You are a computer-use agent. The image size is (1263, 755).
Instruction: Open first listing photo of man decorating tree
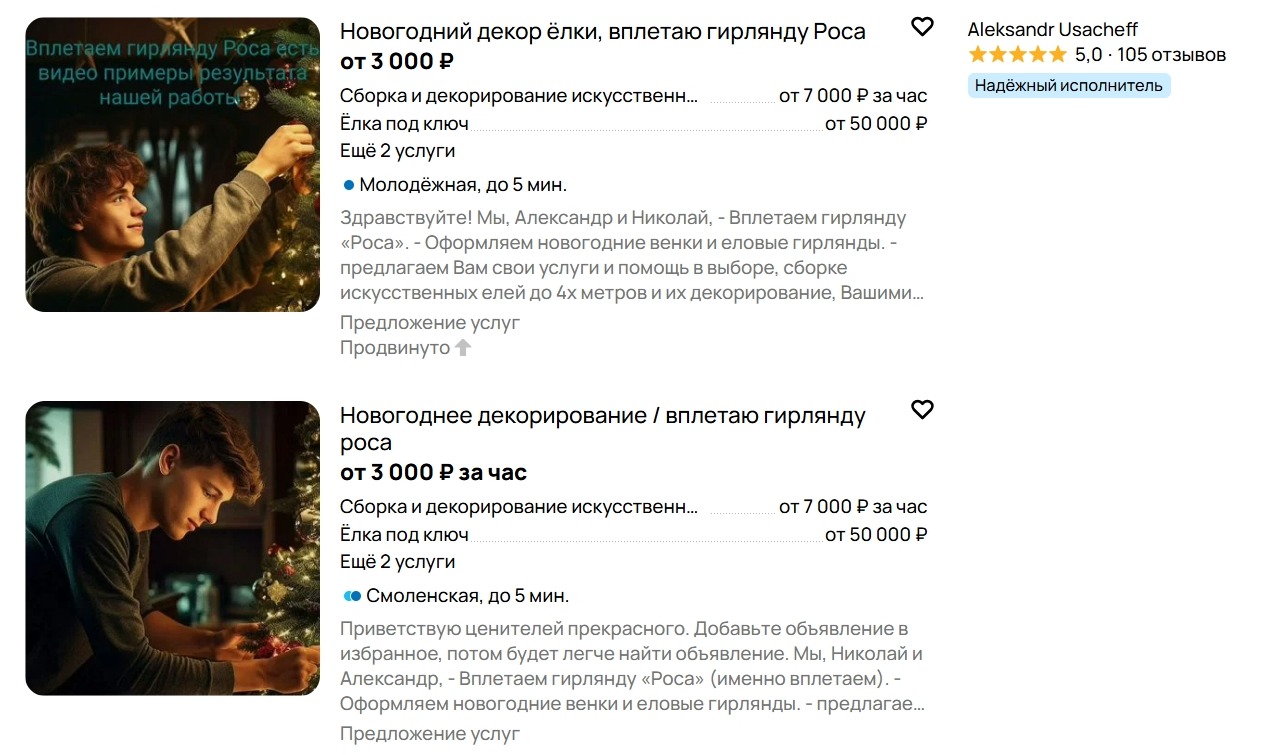(x=172, y=165)
